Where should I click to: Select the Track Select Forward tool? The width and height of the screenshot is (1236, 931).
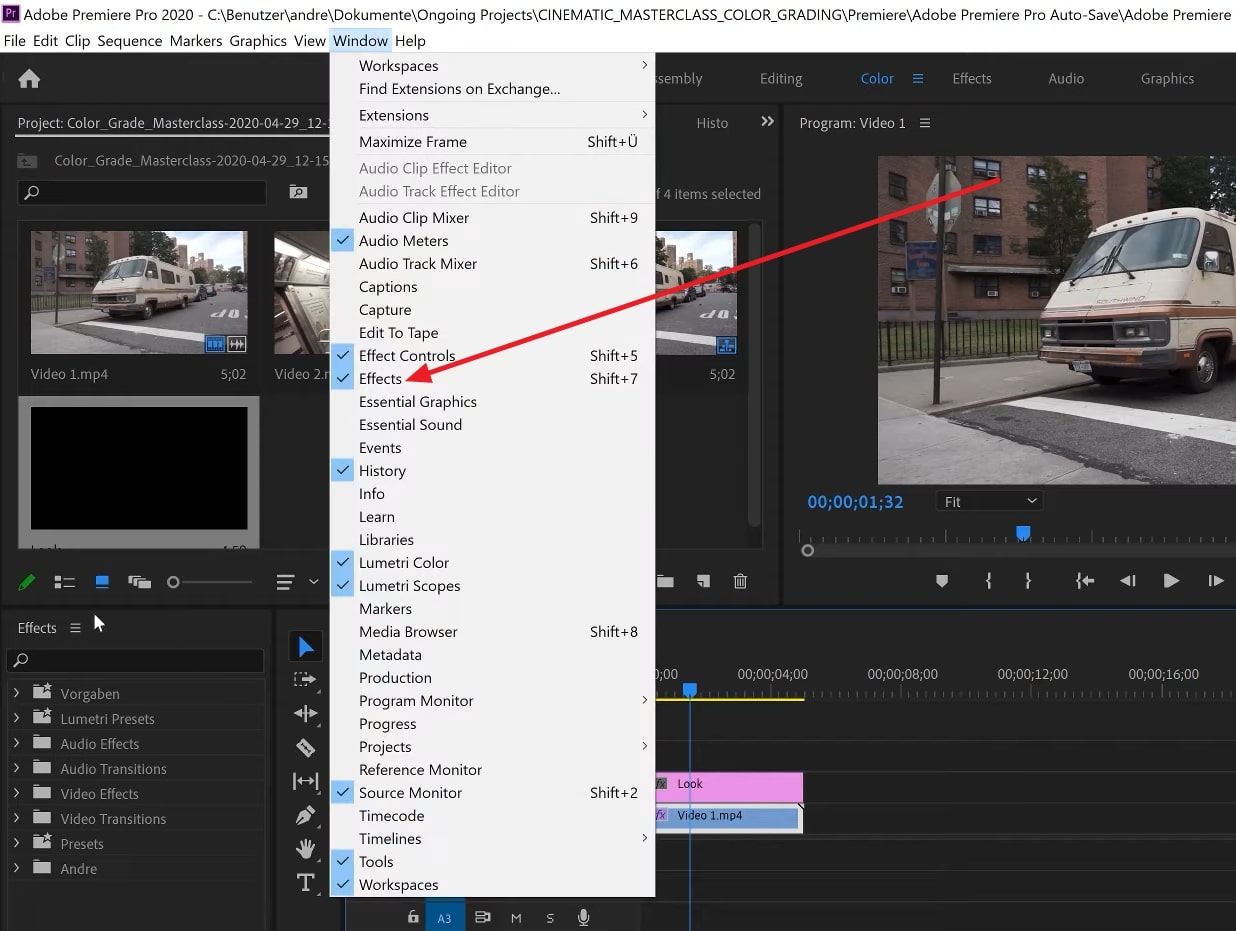click(x=305, y=679)
